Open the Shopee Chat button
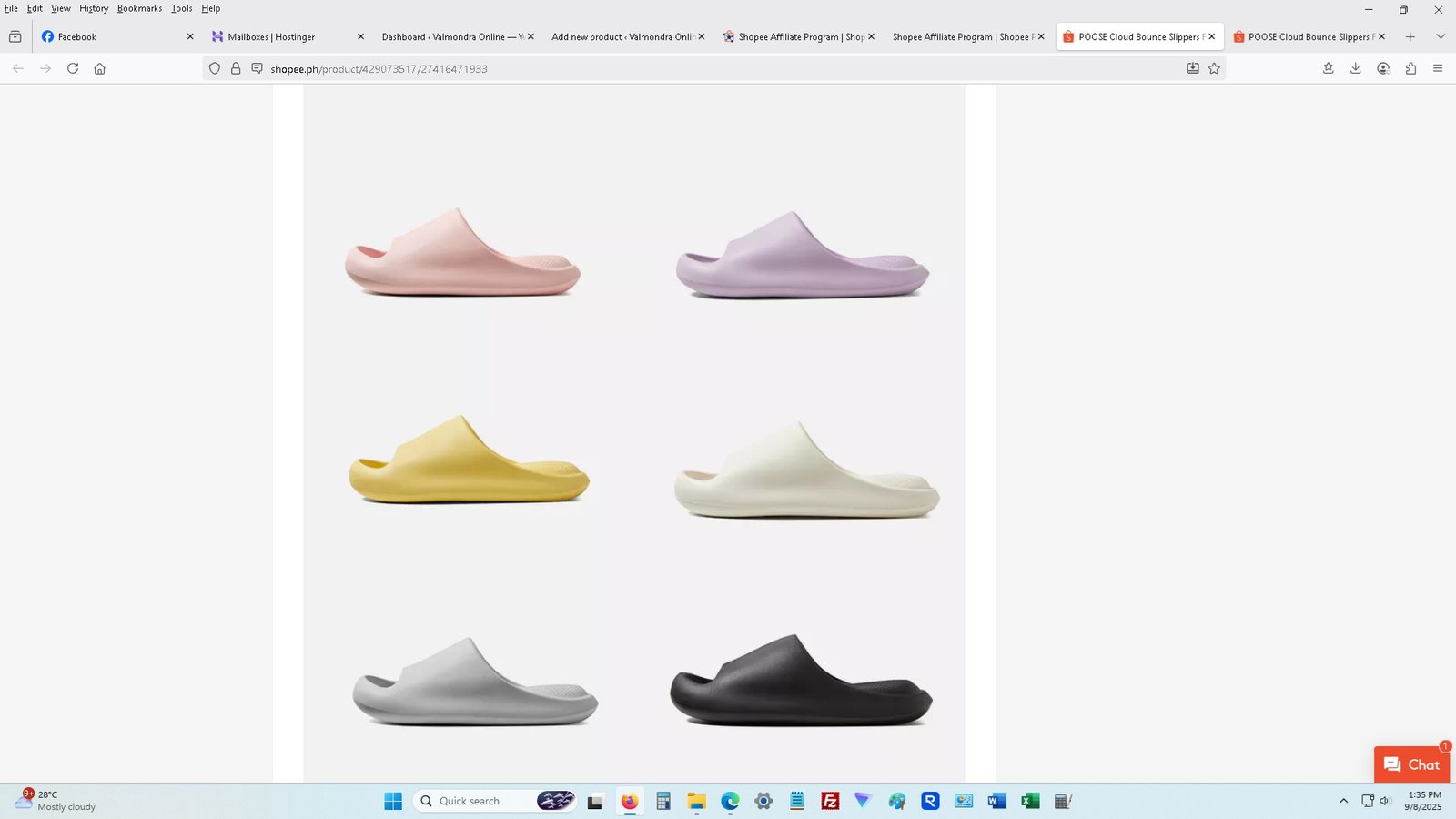 coord(1411,764)
